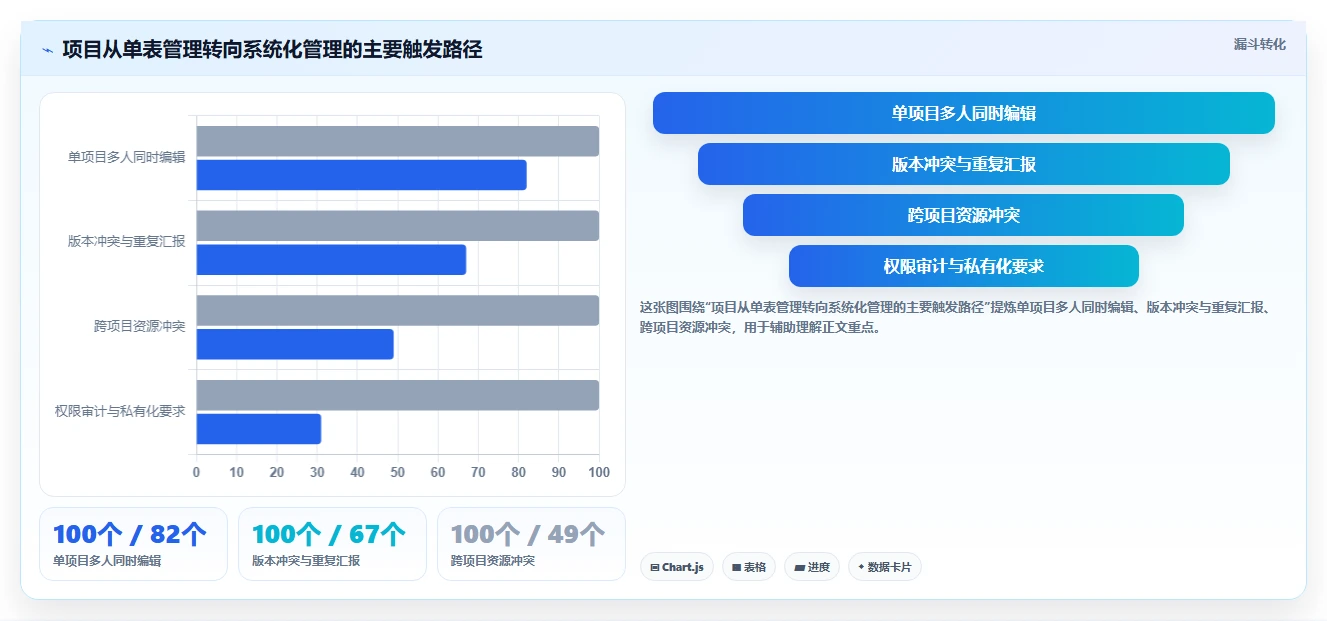
Task: Select the 版本冲突与重复汇报 funnel stage
Action: coord(963,164)
